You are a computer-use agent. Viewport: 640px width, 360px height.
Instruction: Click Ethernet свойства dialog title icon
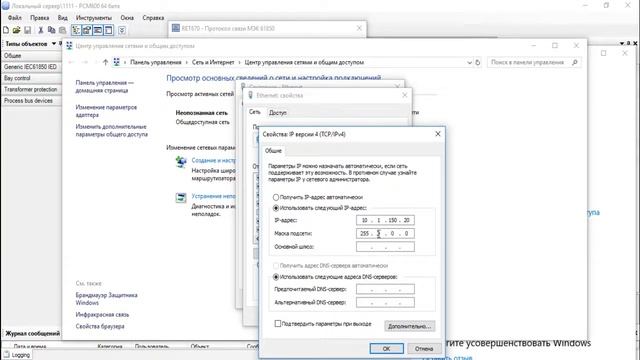(251, 95)
